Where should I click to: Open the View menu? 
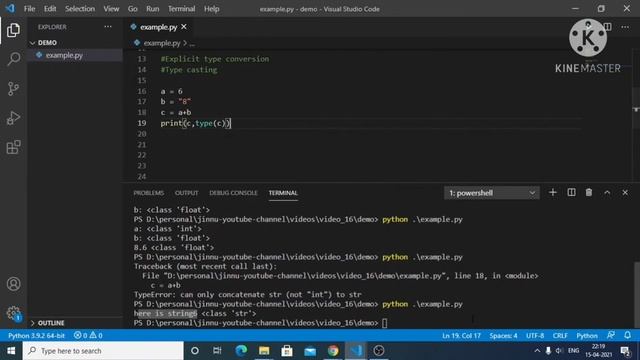[x=111, y=9]
